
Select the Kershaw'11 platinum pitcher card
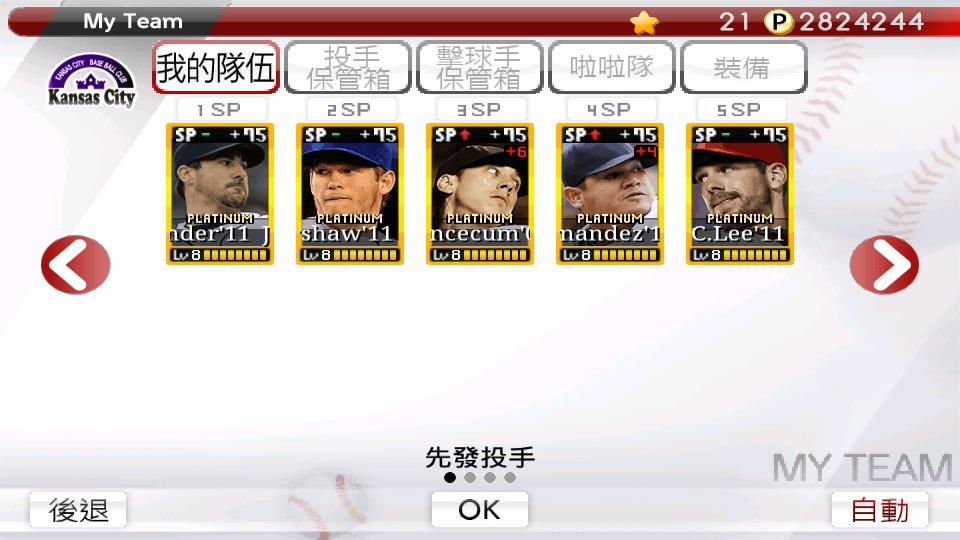coord(350,194)
